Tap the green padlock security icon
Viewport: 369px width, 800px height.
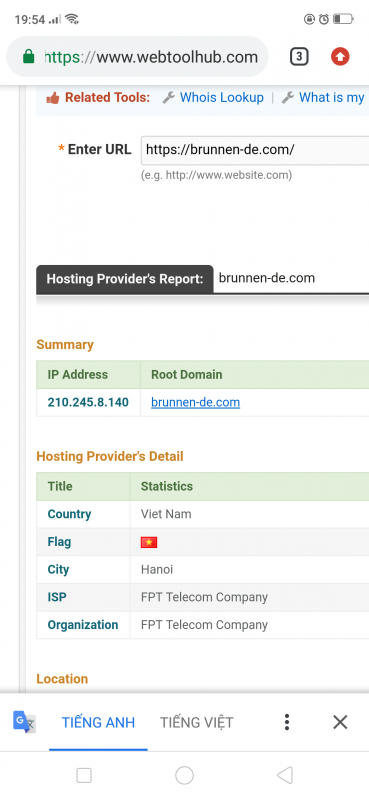(x=29, y=57)
